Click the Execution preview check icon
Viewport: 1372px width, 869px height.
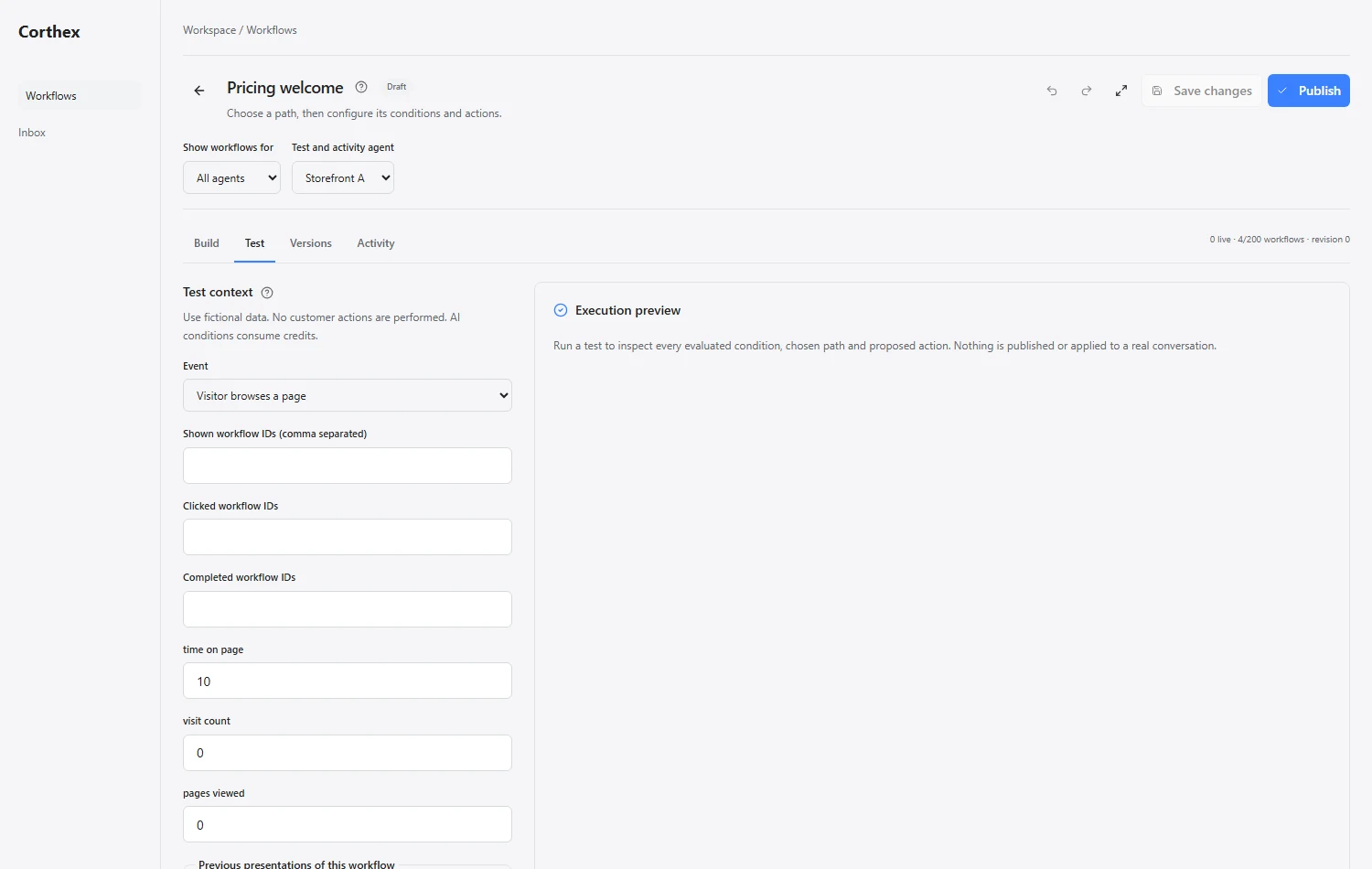(x=561, y=310)
